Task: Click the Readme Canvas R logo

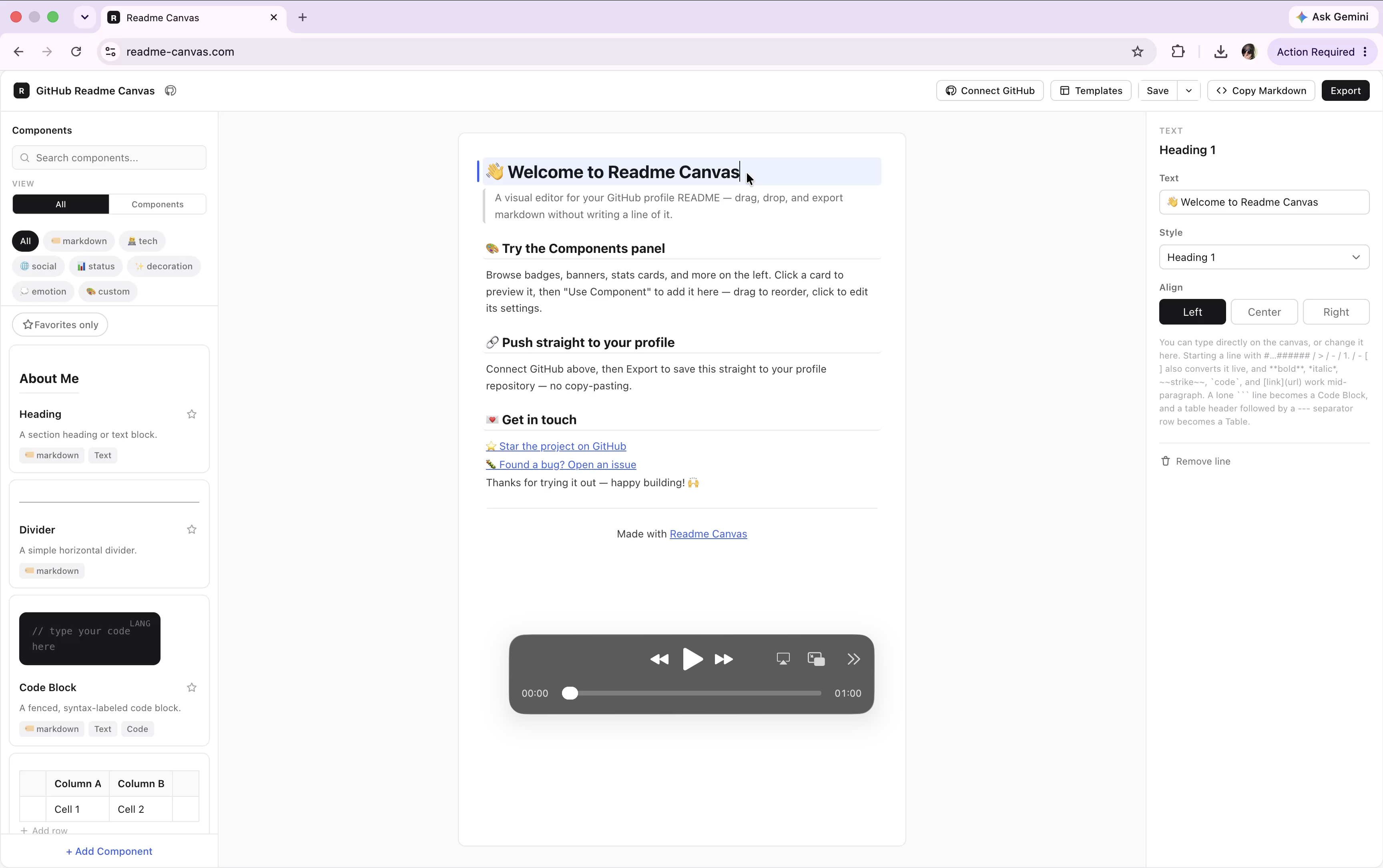Action: coord(21,91)
